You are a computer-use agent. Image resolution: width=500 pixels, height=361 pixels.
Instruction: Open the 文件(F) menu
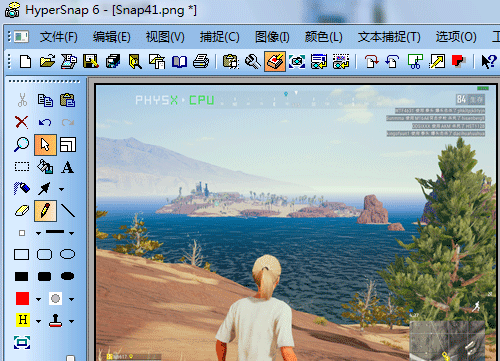coord(59,37)
